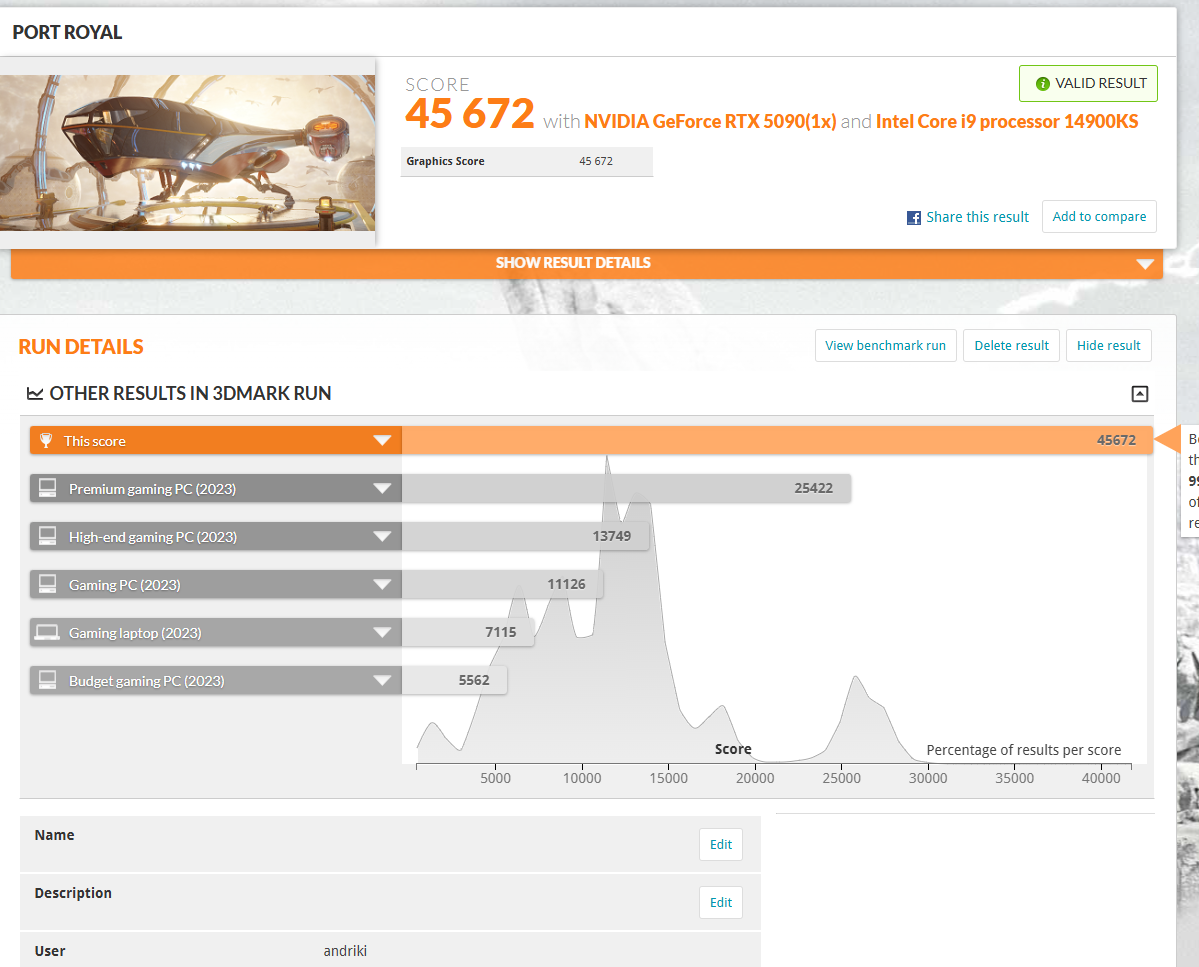Edit the Name field
1199x967 pixels.
[x=720, y=845]
